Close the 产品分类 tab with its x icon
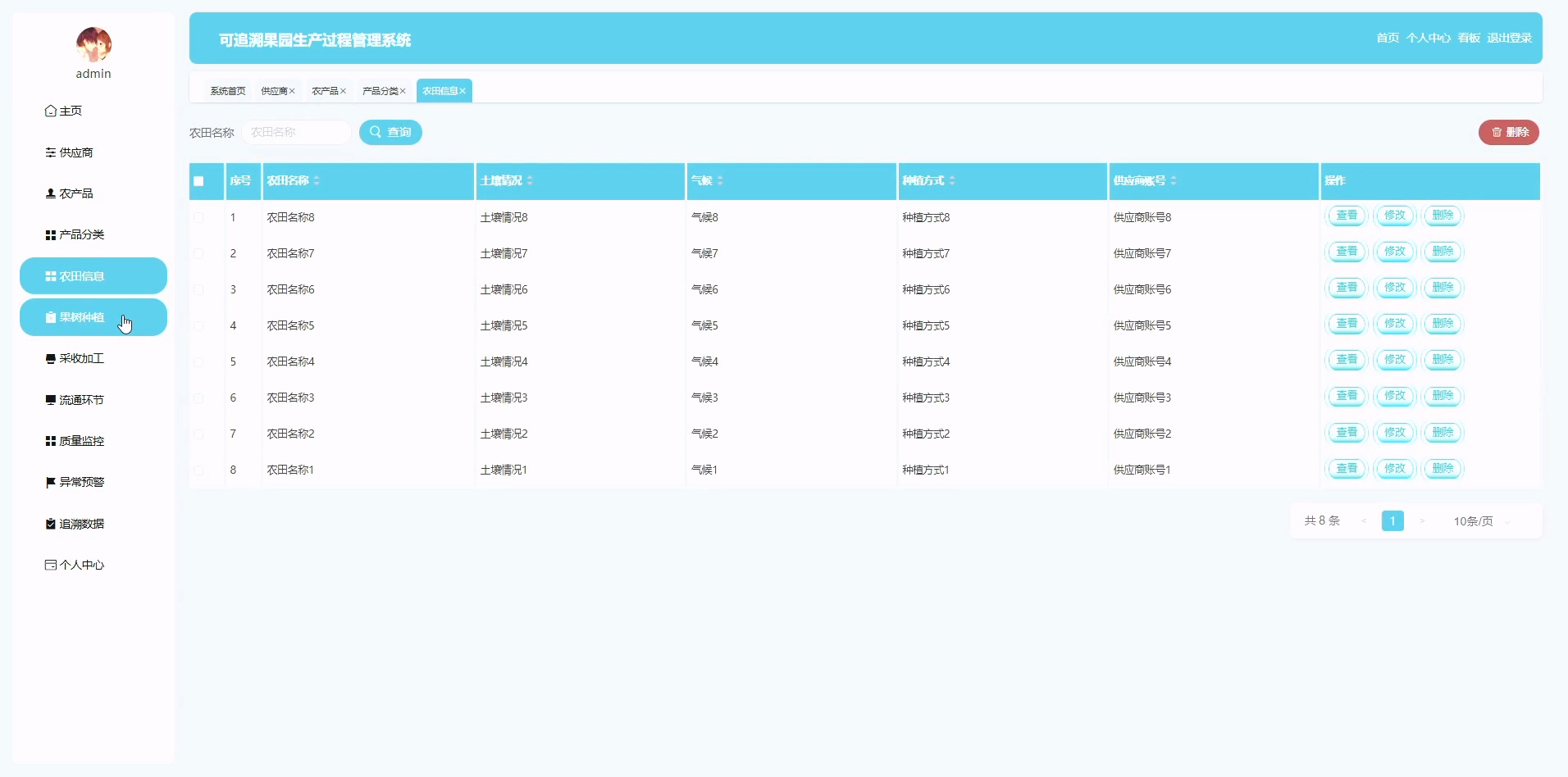 pyautogui.click(x=403, y=91)
